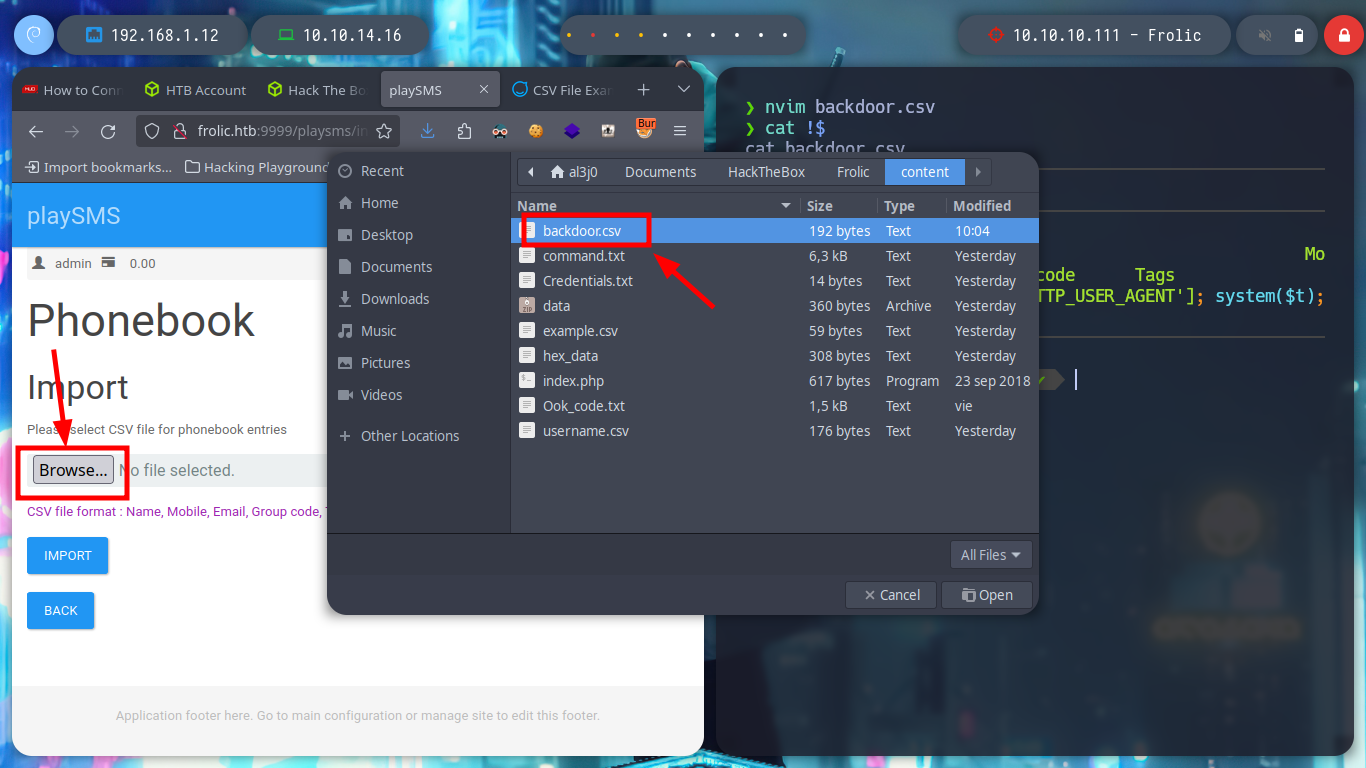Image resolution: width=1366 pixels, height=768 pixels.
Task: Sort files by Name column header
Action: (x=655, y=206)
